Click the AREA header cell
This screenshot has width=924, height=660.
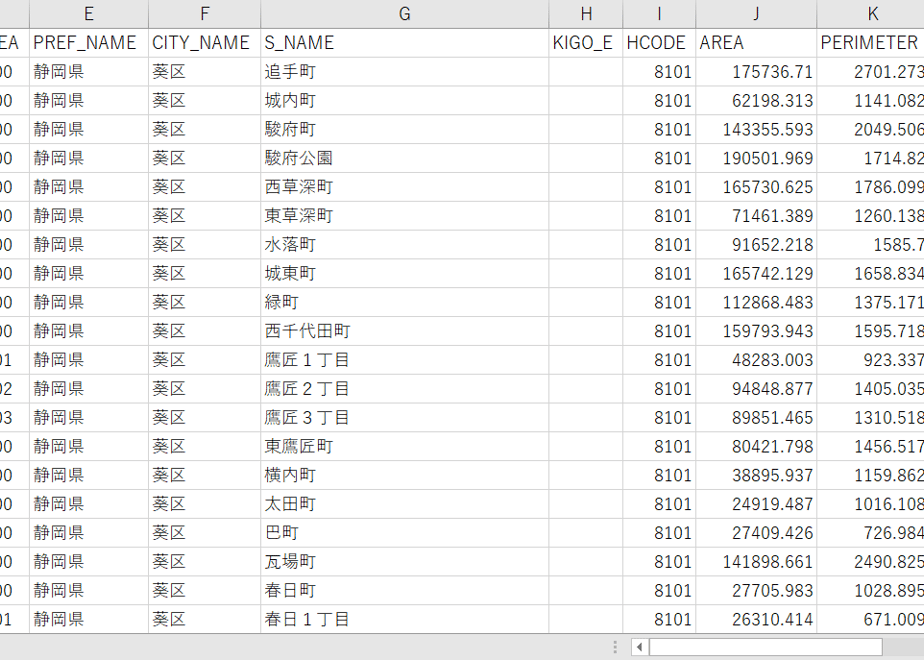[756, 42]
